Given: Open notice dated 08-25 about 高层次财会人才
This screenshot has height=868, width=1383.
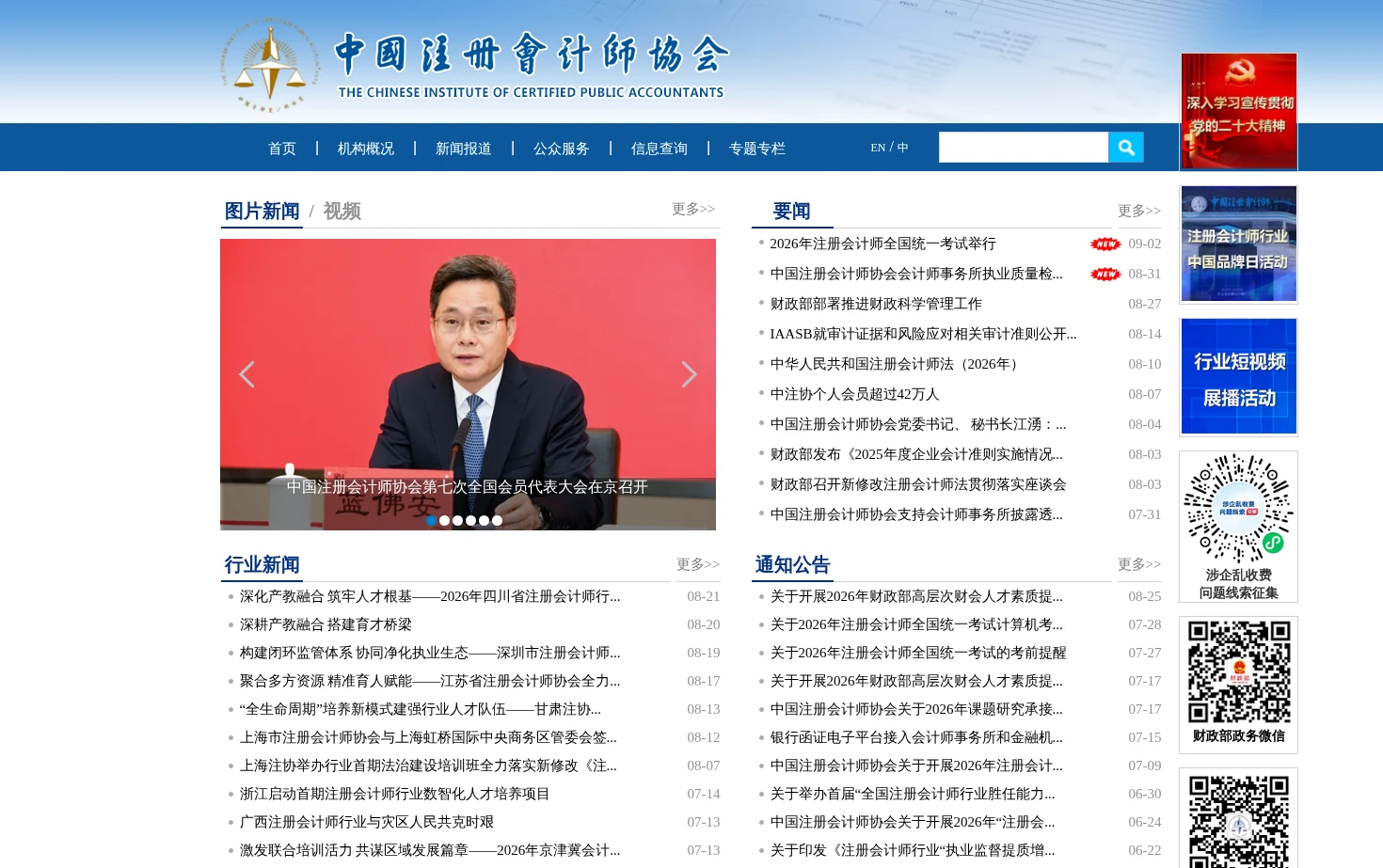Looking at the screenshot, I should [x=916, y=596].
